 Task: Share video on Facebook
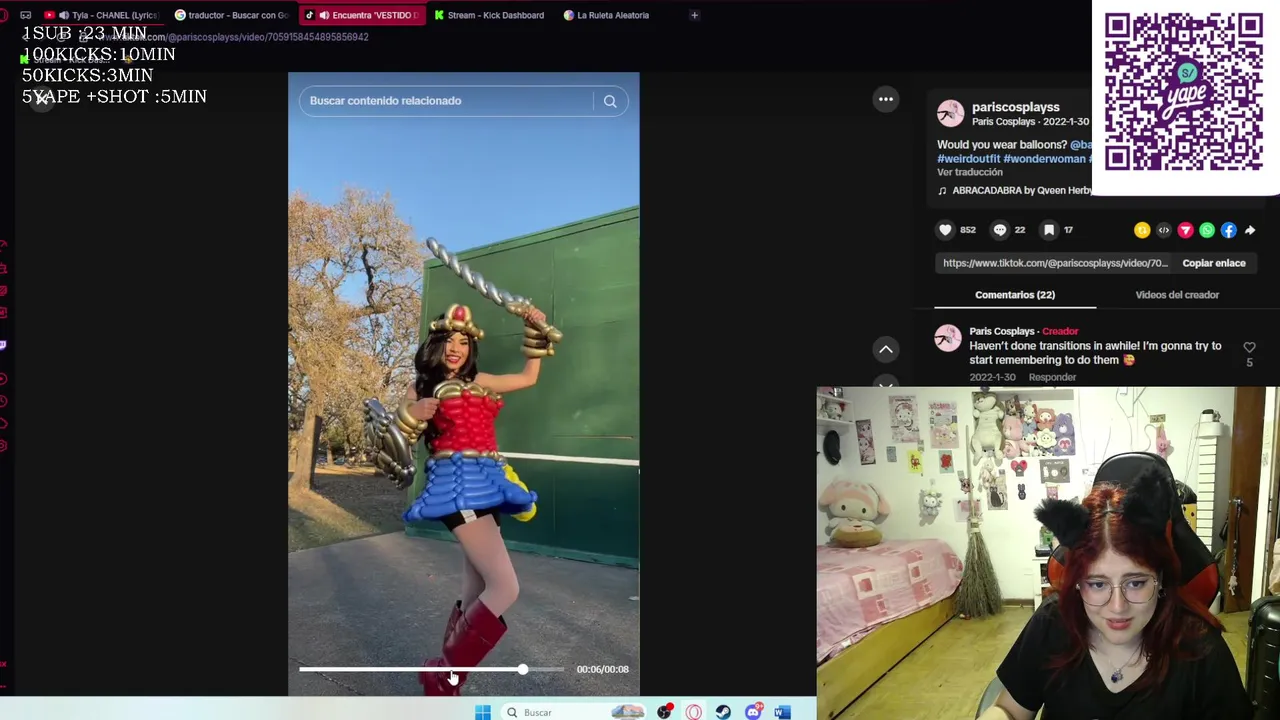point(1228,230)
